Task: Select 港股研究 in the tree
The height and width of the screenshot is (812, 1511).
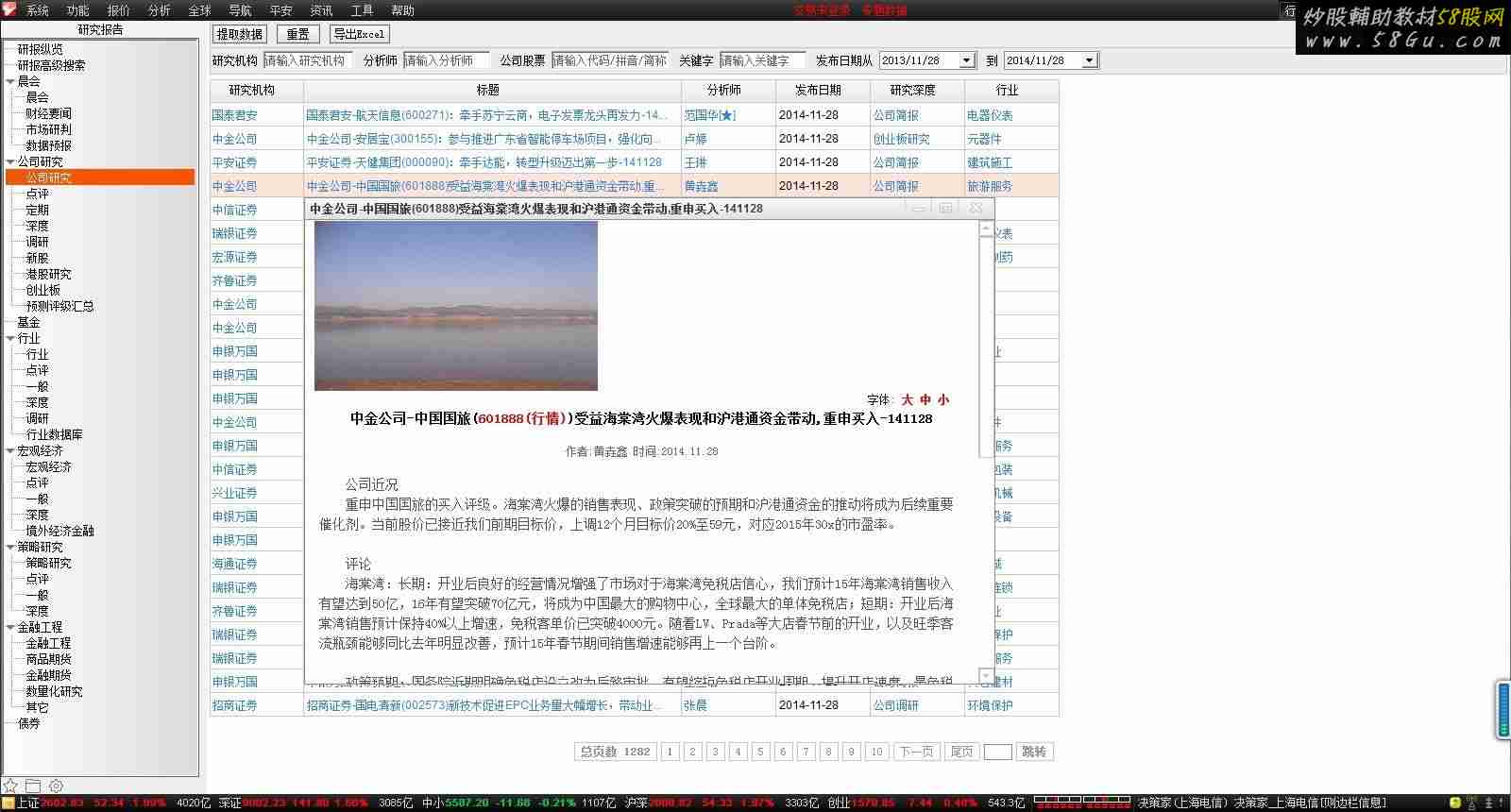Action: coord(48,274)
